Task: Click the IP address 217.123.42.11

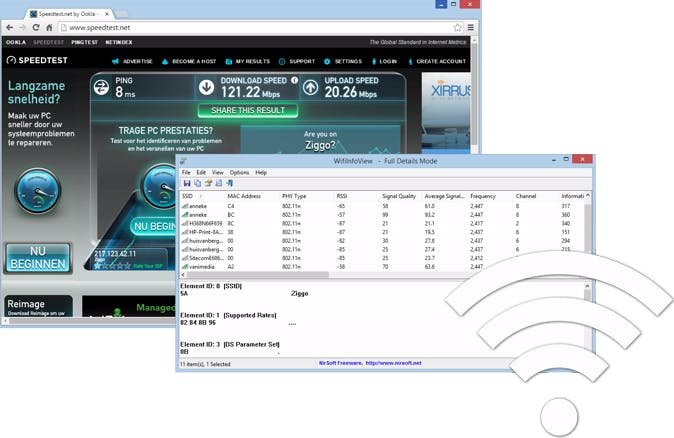Action: (115, 254)
